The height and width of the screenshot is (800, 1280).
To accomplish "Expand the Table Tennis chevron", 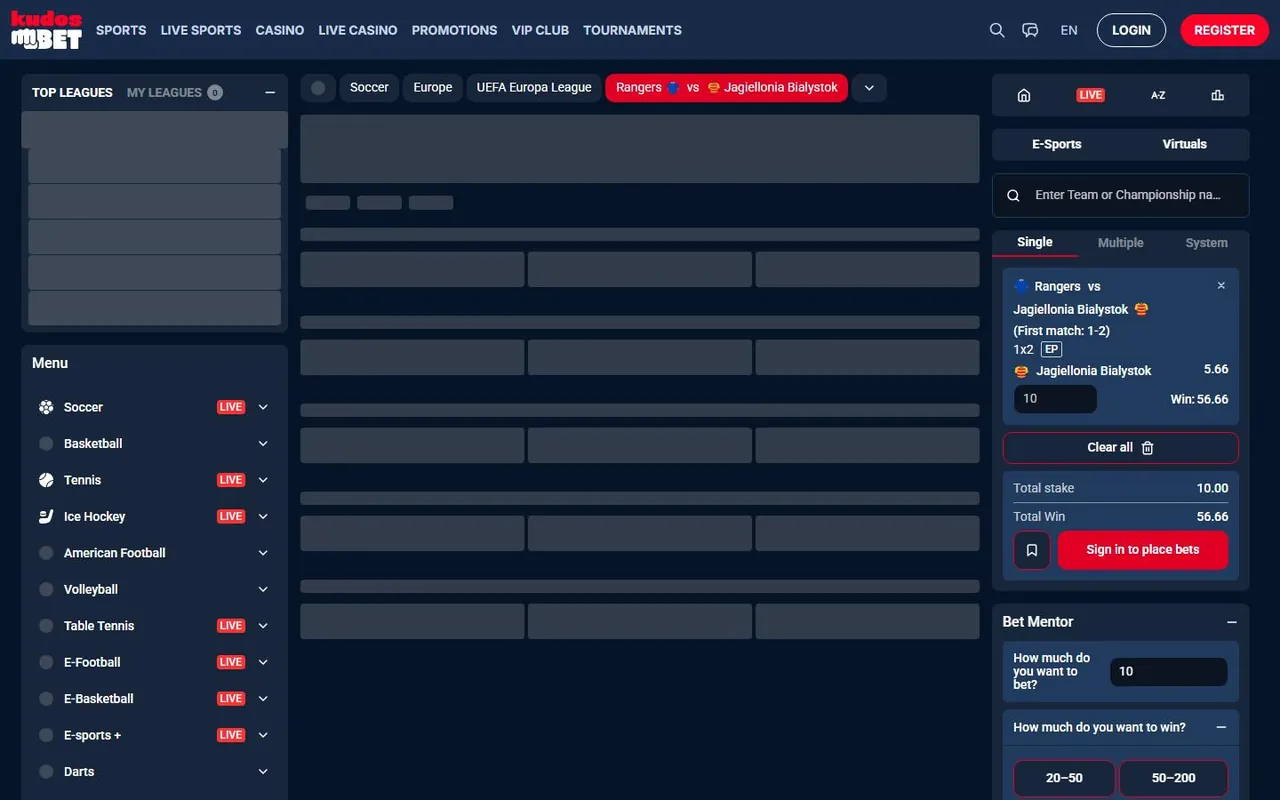I will 263,626.
